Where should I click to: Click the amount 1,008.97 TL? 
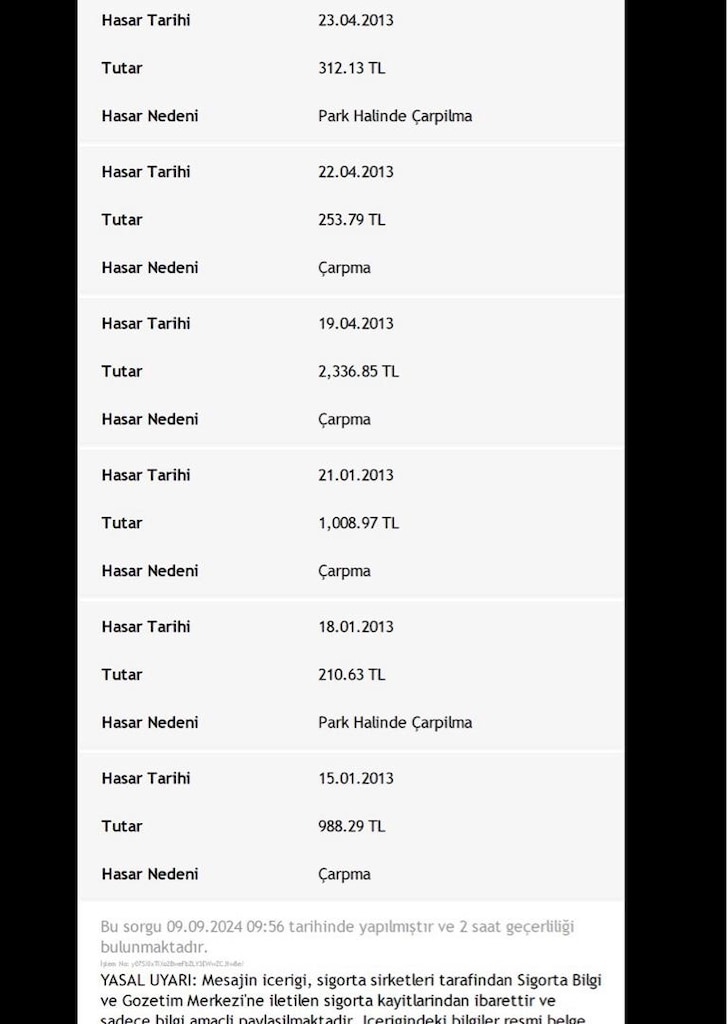coord(358,523)
